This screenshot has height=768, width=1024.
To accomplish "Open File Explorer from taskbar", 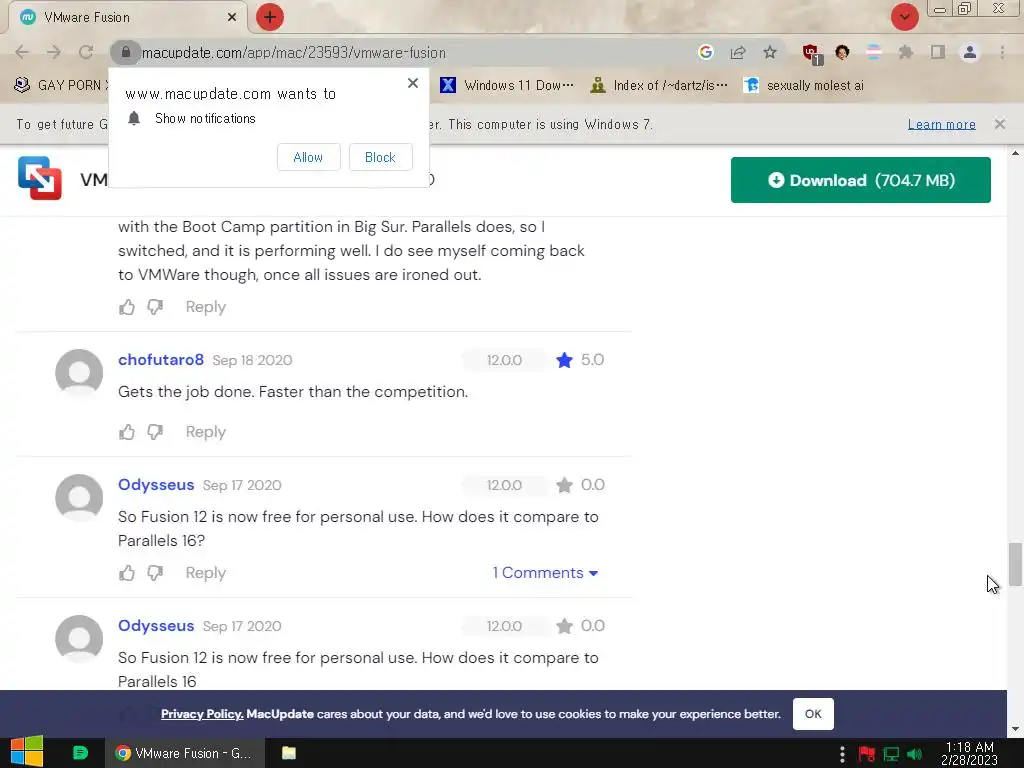I will click(x=289, y=753).
